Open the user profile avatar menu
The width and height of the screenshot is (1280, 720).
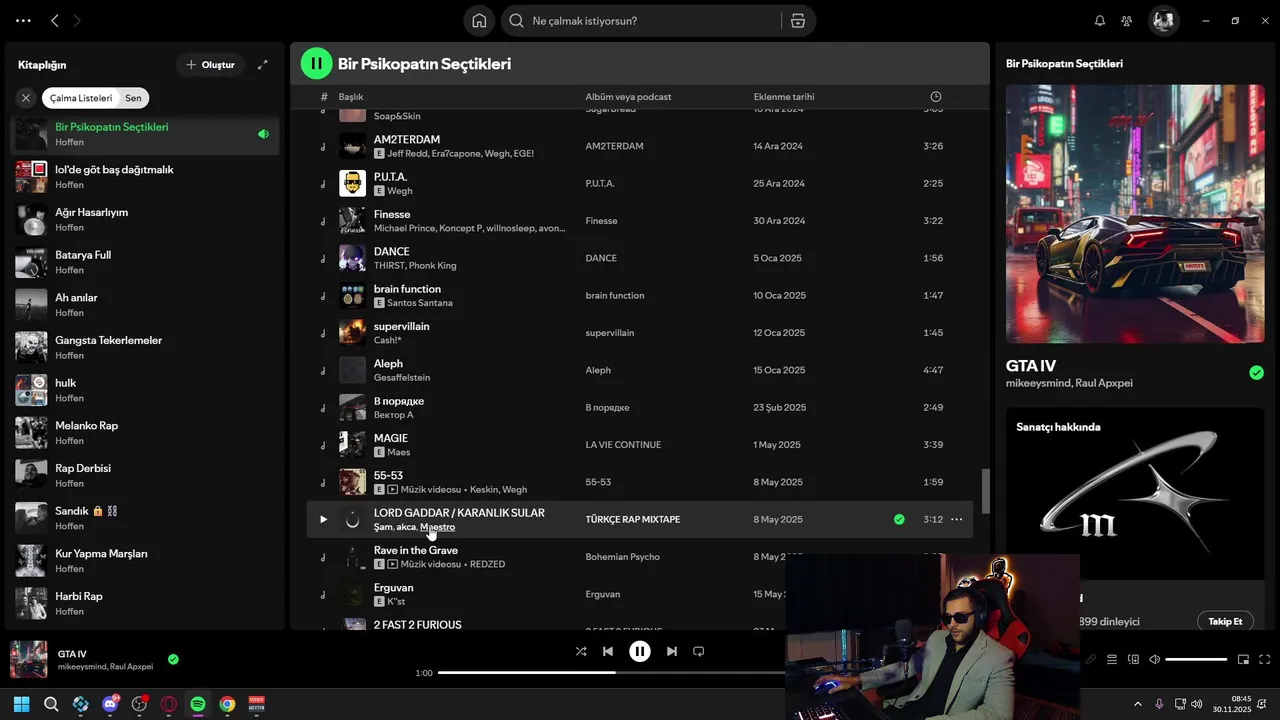1163,20
